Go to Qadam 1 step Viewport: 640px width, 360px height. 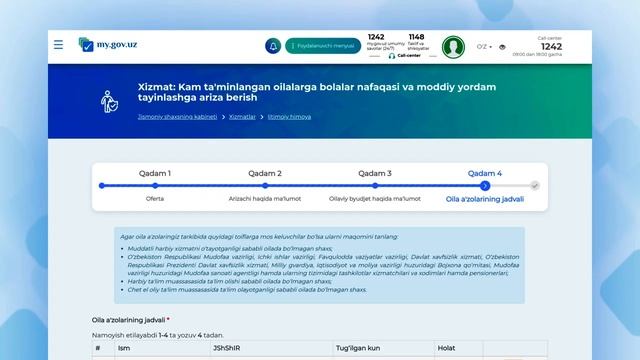click(155, 173)
